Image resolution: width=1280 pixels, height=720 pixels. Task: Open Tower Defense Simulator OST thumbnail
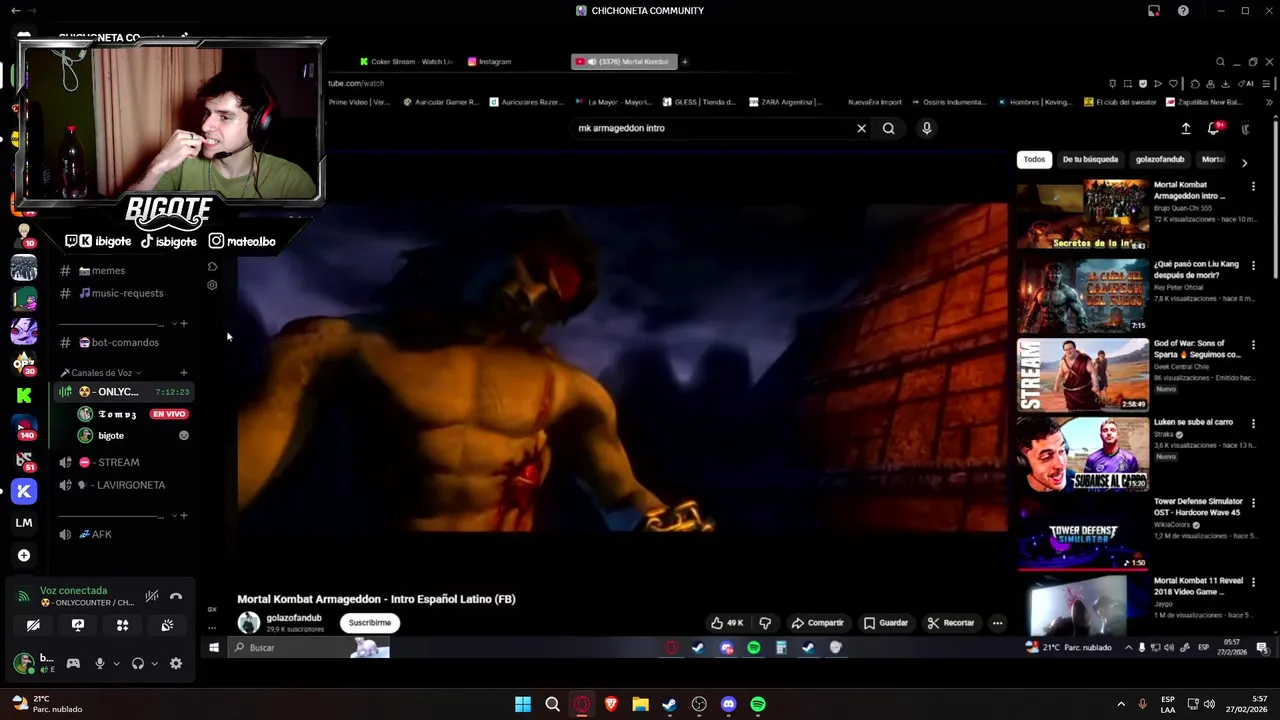coord(1083,533)
